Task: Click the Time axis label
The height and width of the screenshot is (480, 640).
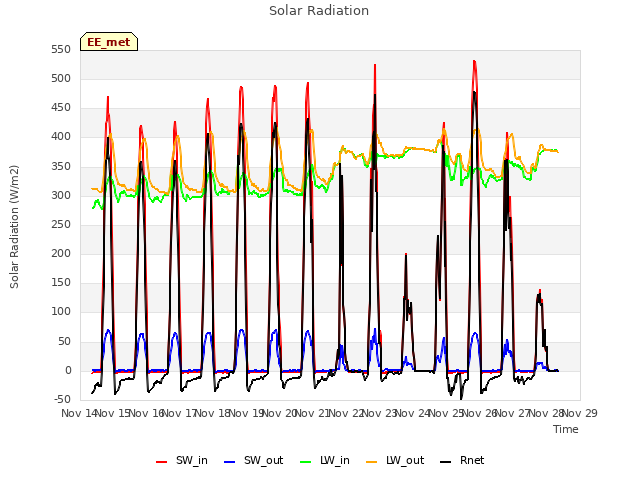Action: (x=566, y=429)
